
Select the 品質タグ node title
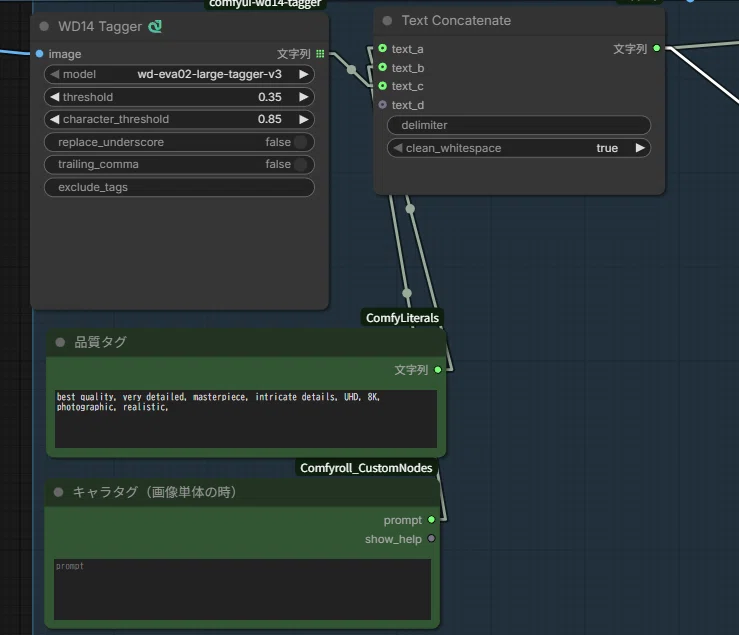100,342
